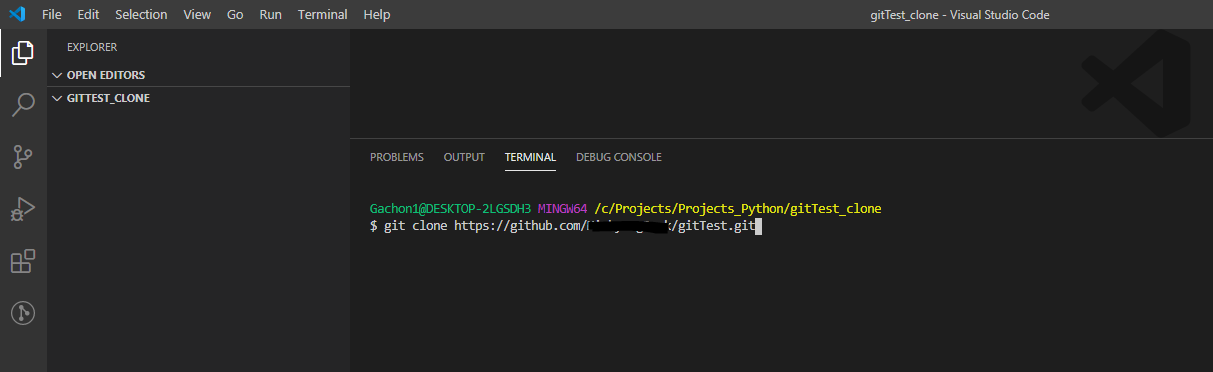Image resolution: width=1213 pixels, height=372 pixels.
Task: Collapse the Open Editors section
Action: point(199,75)
